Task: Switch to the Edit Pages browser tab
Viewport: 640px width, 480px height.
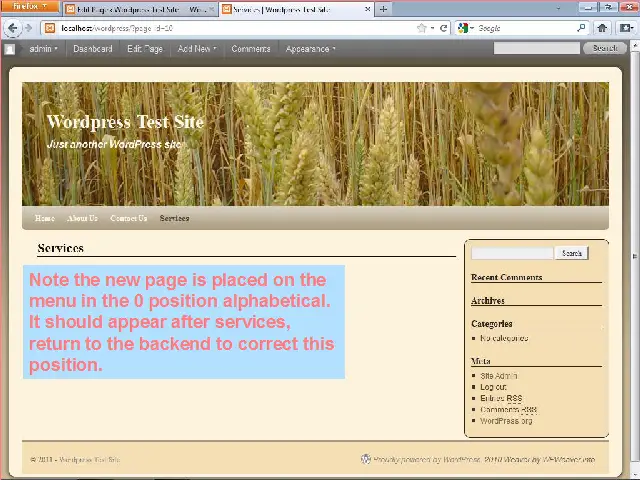Action: click(x=140, y=9)
